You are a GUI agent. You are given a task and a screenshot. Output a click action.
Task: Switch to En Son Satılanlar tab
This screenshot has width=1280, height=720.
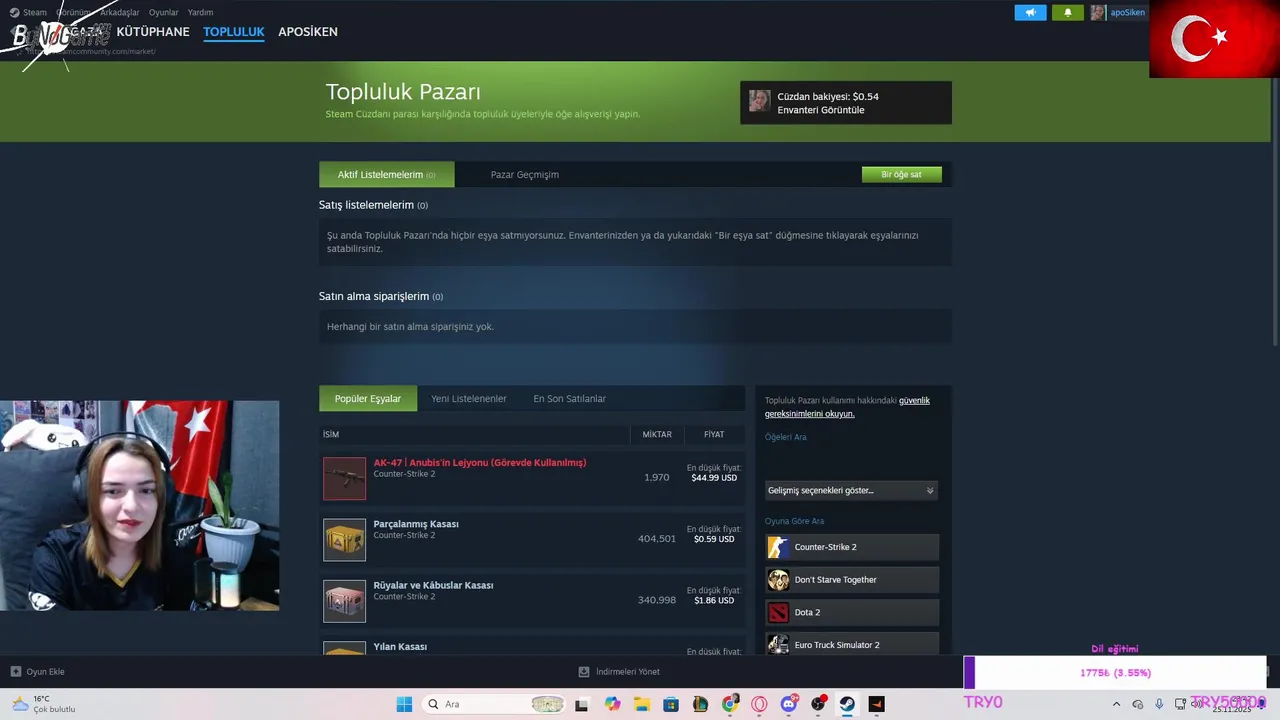pyautogui.click(x=570, y=398)
